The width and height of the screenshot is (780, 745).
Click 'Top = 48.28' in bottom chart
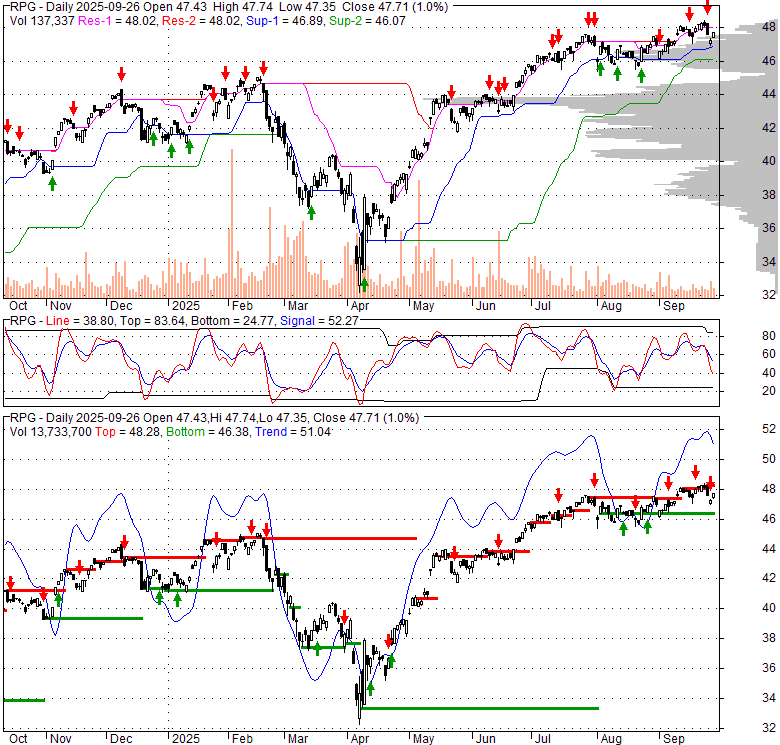(x=128, y=432)
